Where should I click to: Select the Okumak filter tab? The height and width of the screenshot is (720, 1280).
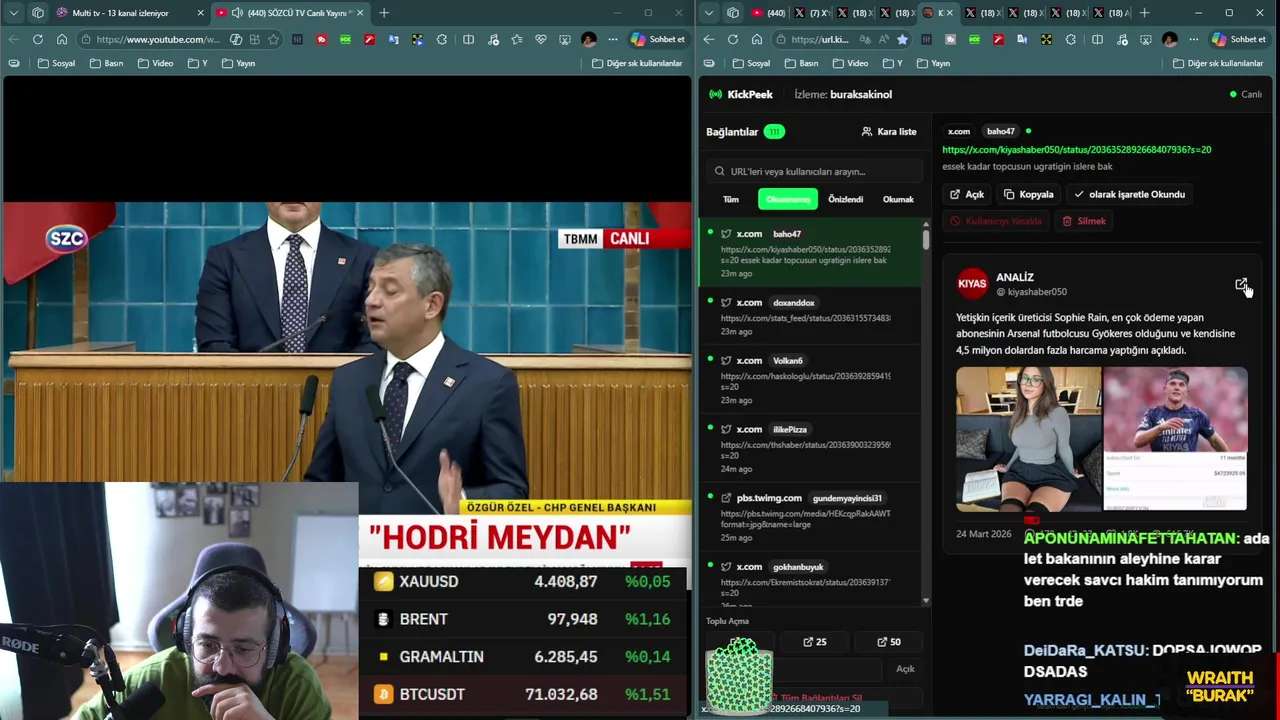[x=898, y=199]
